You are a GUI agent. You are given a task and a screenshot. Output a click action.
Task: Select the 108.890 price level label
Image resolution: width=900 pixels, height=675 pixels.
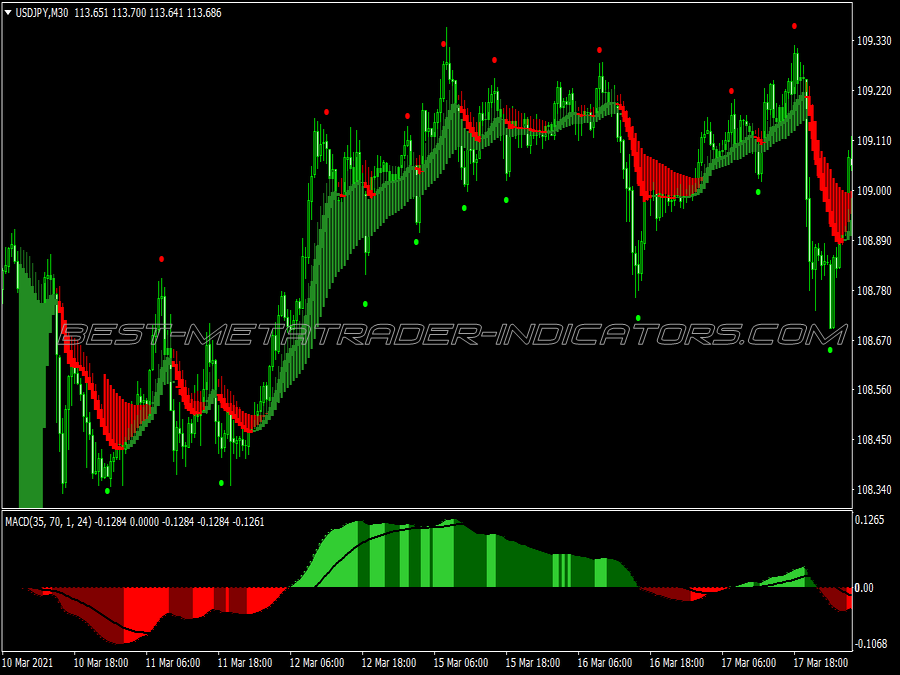tap(874, 240)
